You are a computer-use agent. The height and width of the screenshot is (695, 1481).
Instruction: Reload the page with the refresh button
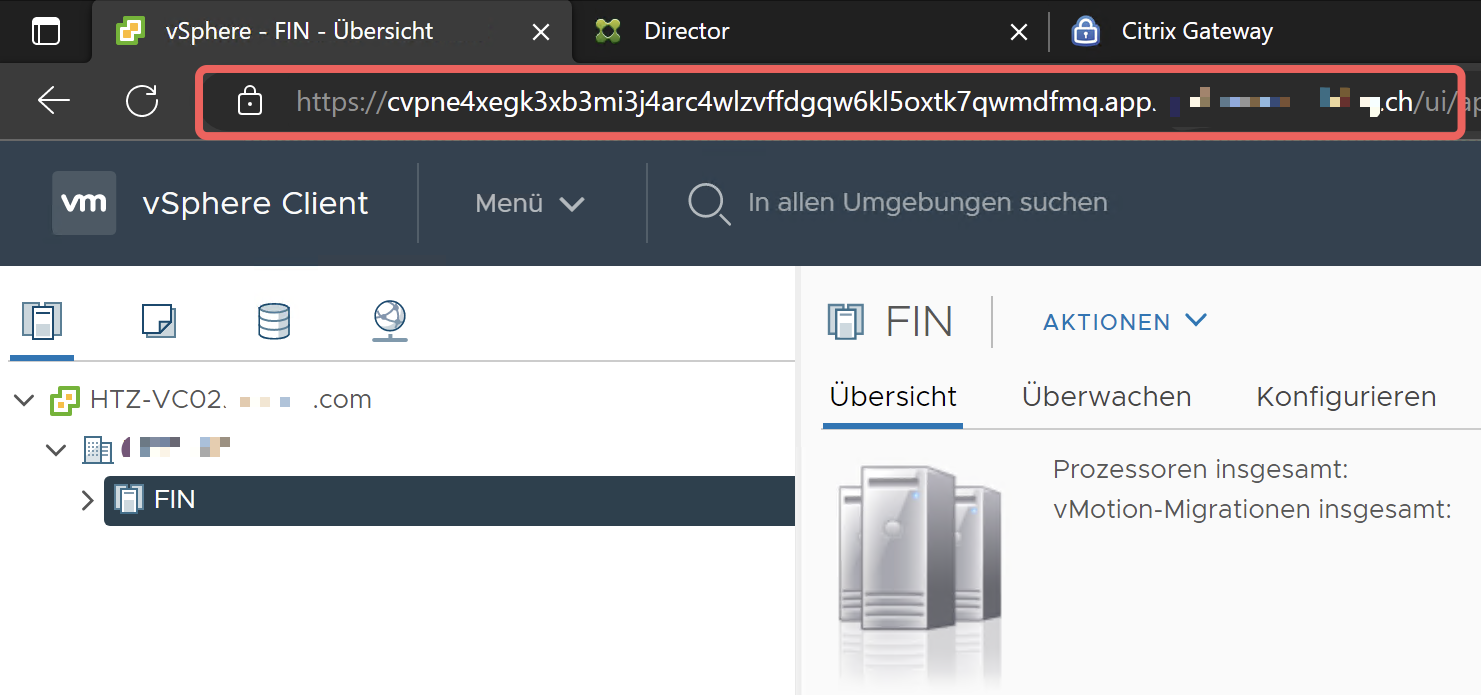[x=142, y=101]
